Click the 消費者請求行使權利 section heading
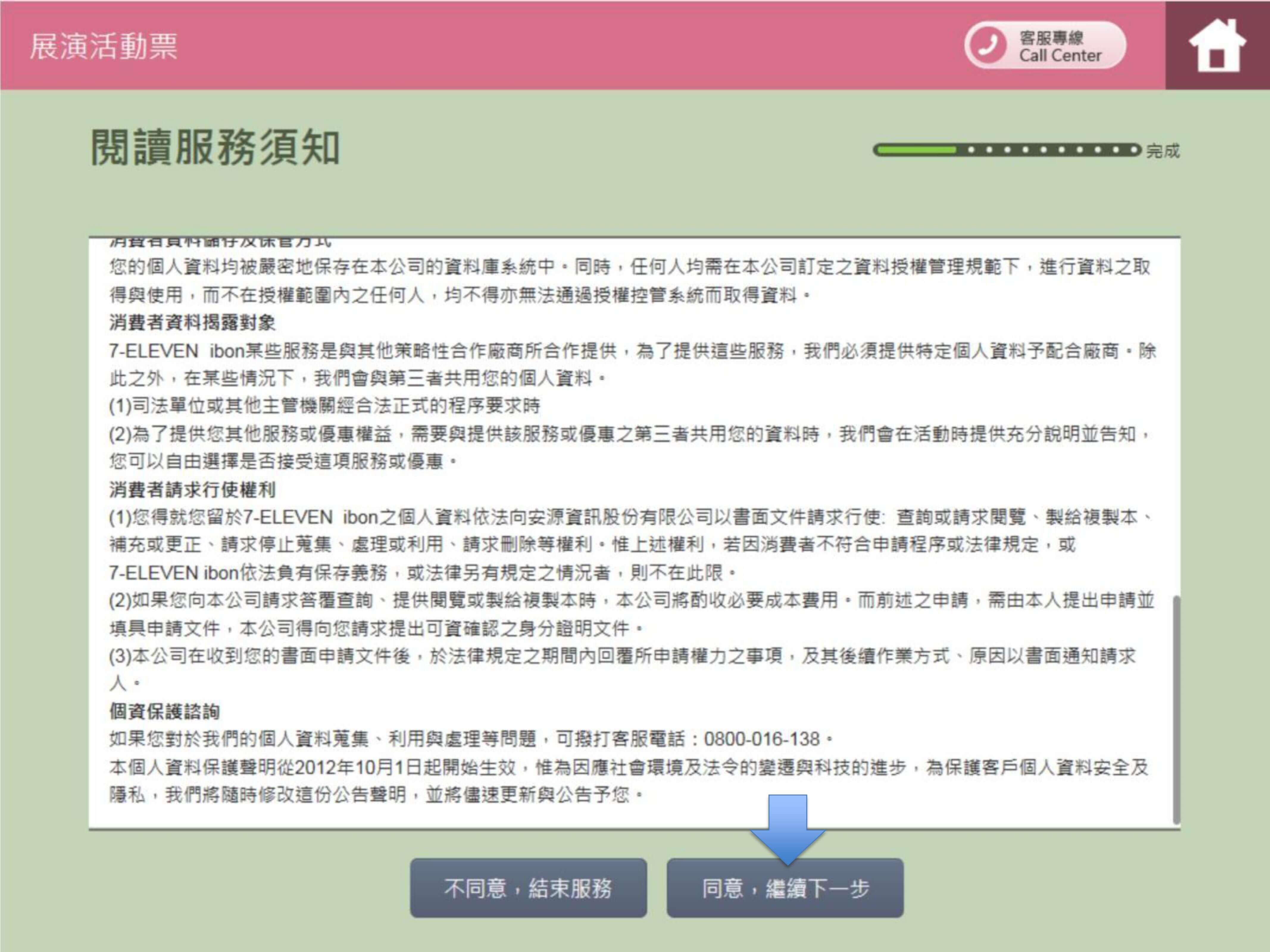Image resolution: width=1270 pixels, height=952 pixels. (x=192, y=489)
